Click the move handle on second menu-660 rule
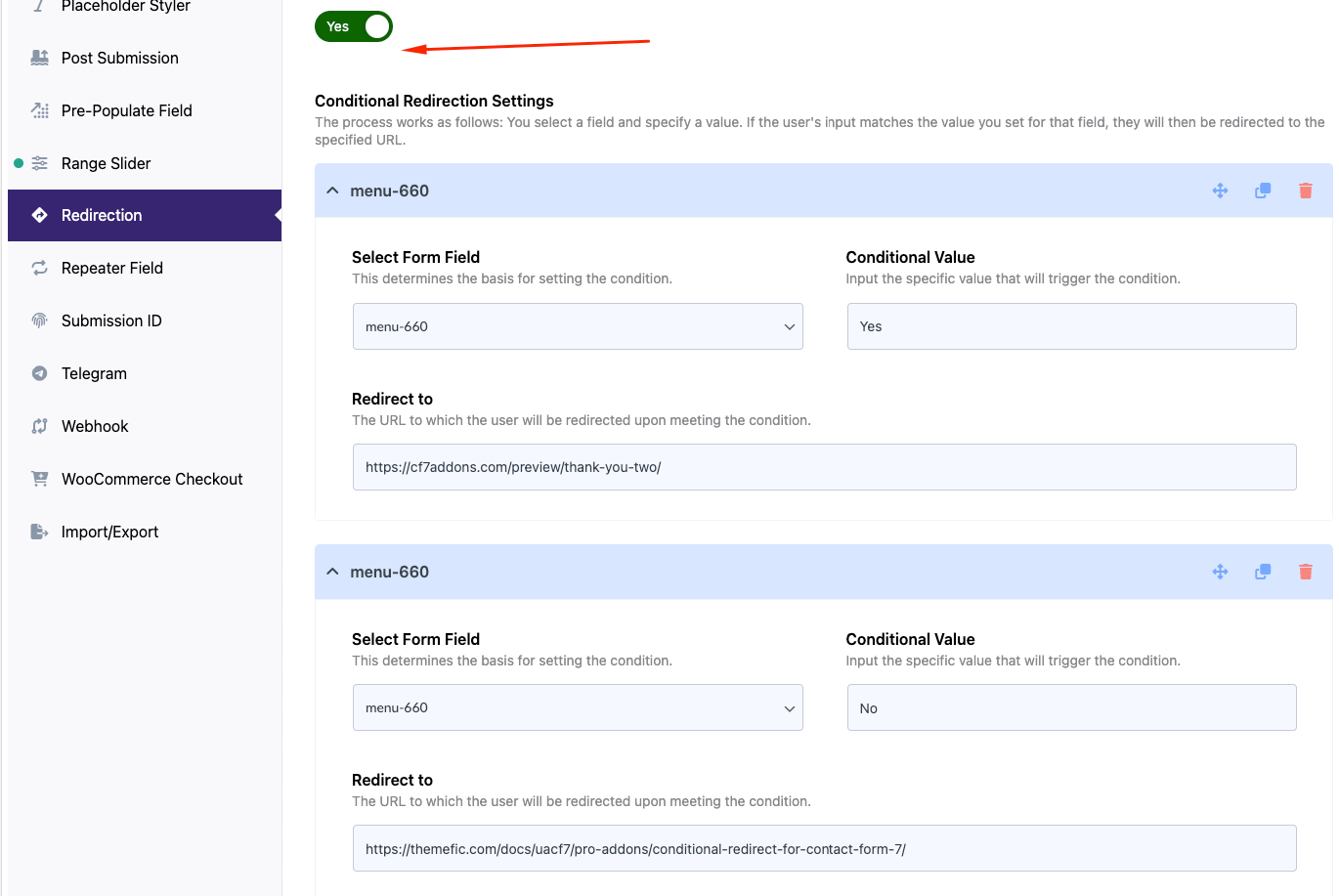The height and width of the screenshot is (896, 1339). (x=1221, y=572)
